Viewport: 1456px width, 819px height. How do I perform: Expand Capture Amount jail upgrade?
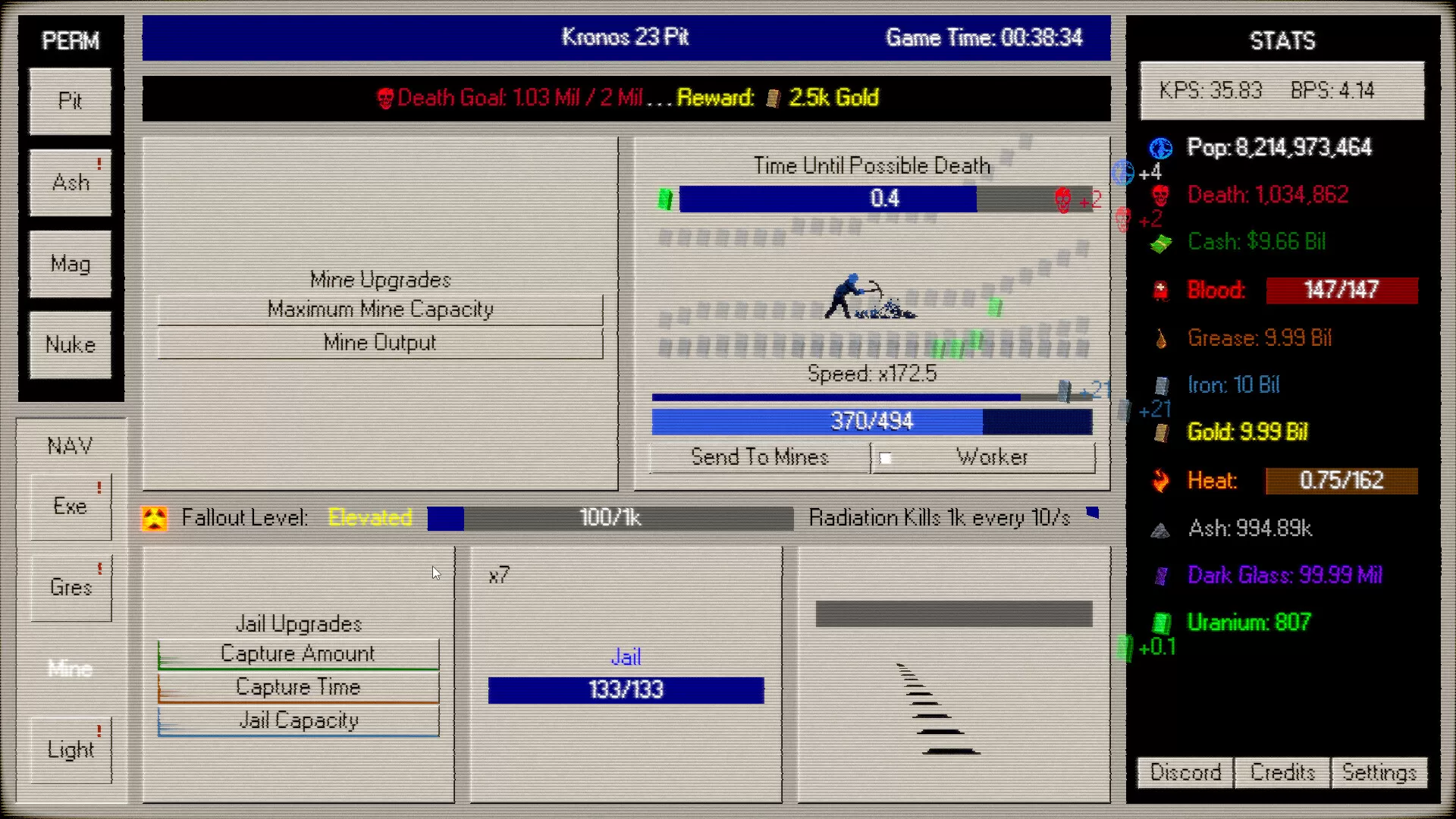tap(298, 654)
